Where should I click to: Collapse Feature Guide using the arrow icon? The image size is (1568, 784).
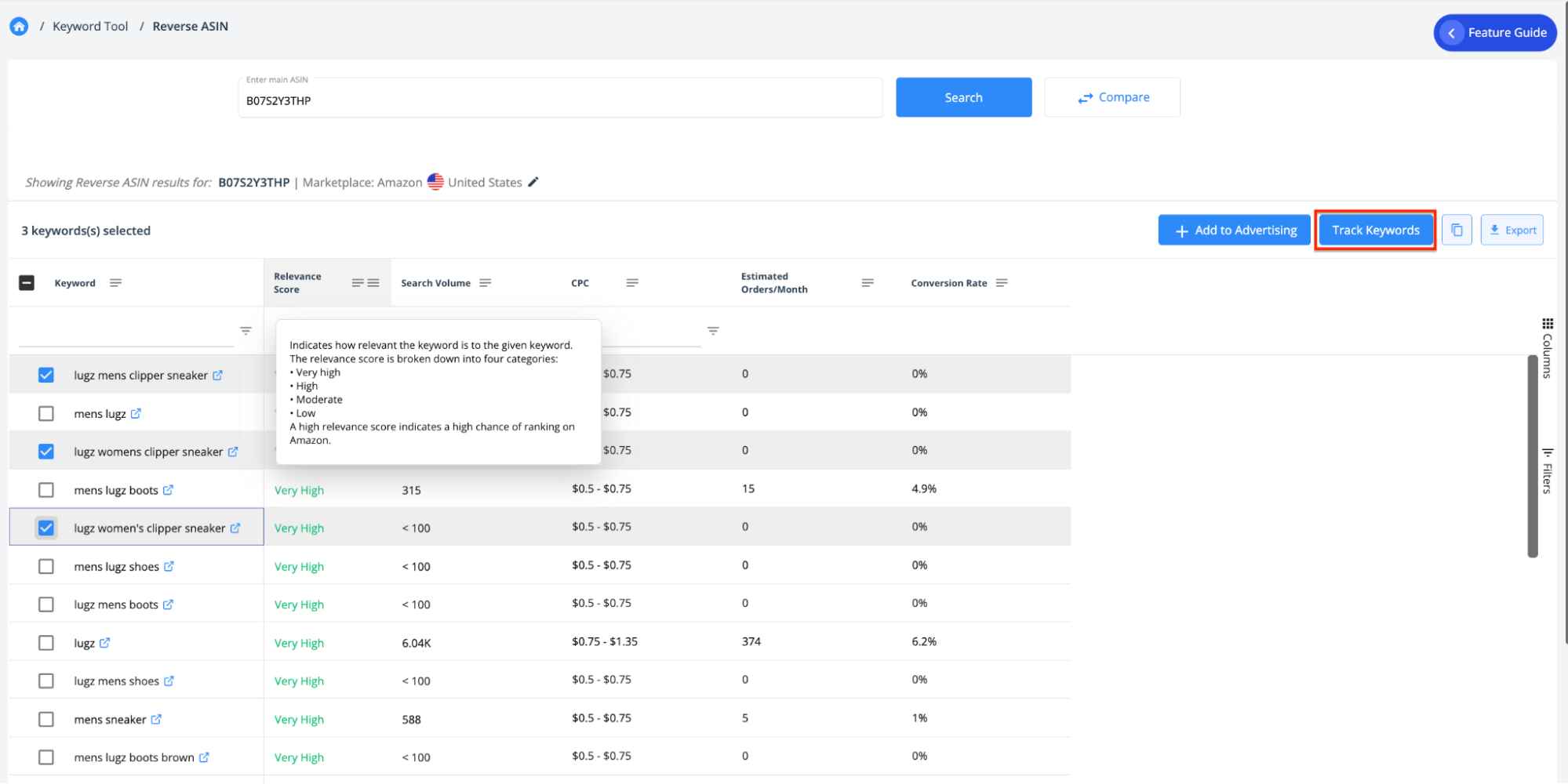click(1451, 33)
